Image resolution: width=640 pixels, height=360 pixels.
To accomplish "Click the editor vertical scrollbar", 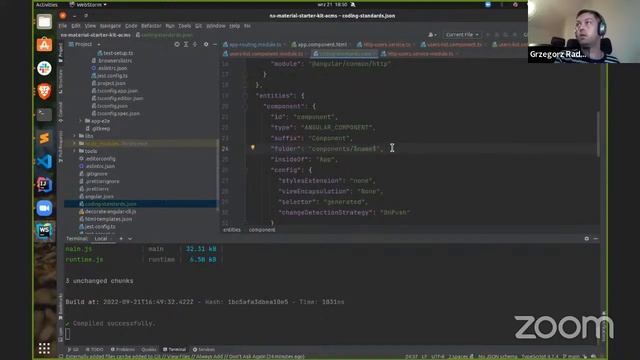I will coord(598,134).
